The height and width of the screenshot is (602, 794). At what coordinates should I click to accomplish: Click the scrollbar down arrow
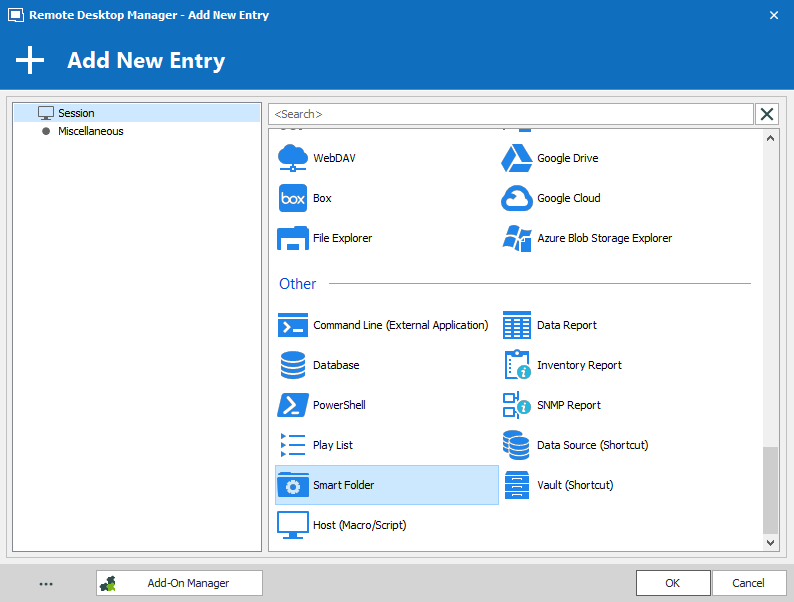click(770, 542)
